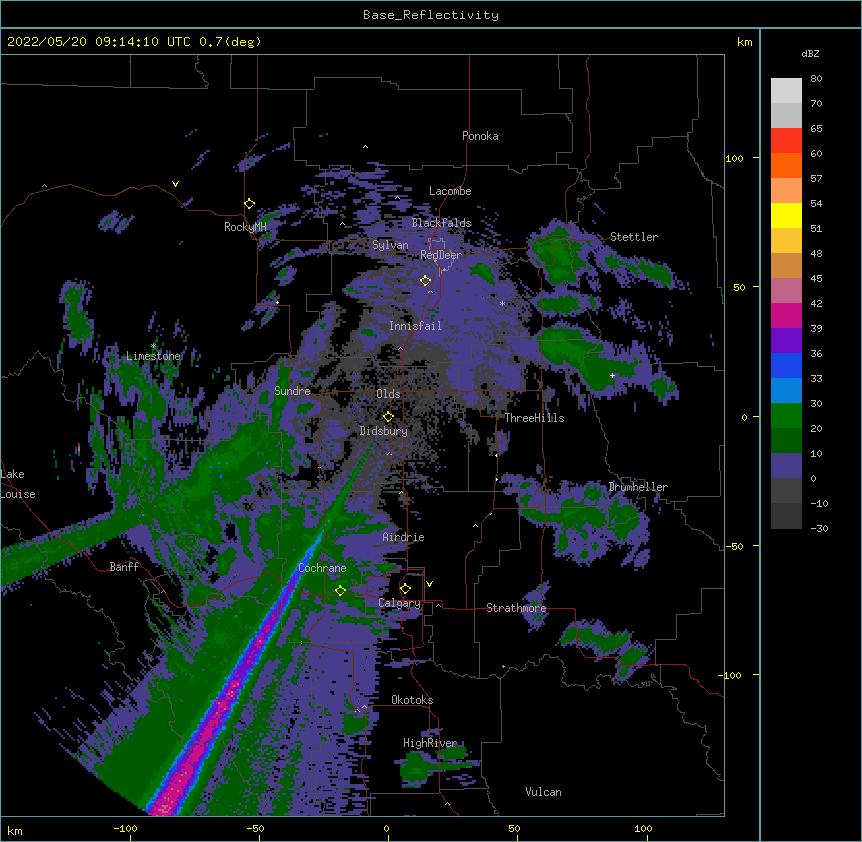Click the yellow V marker right of Calgary diamond
The height and width of the screenshot is (842, 862).
(x=429, y=584)
